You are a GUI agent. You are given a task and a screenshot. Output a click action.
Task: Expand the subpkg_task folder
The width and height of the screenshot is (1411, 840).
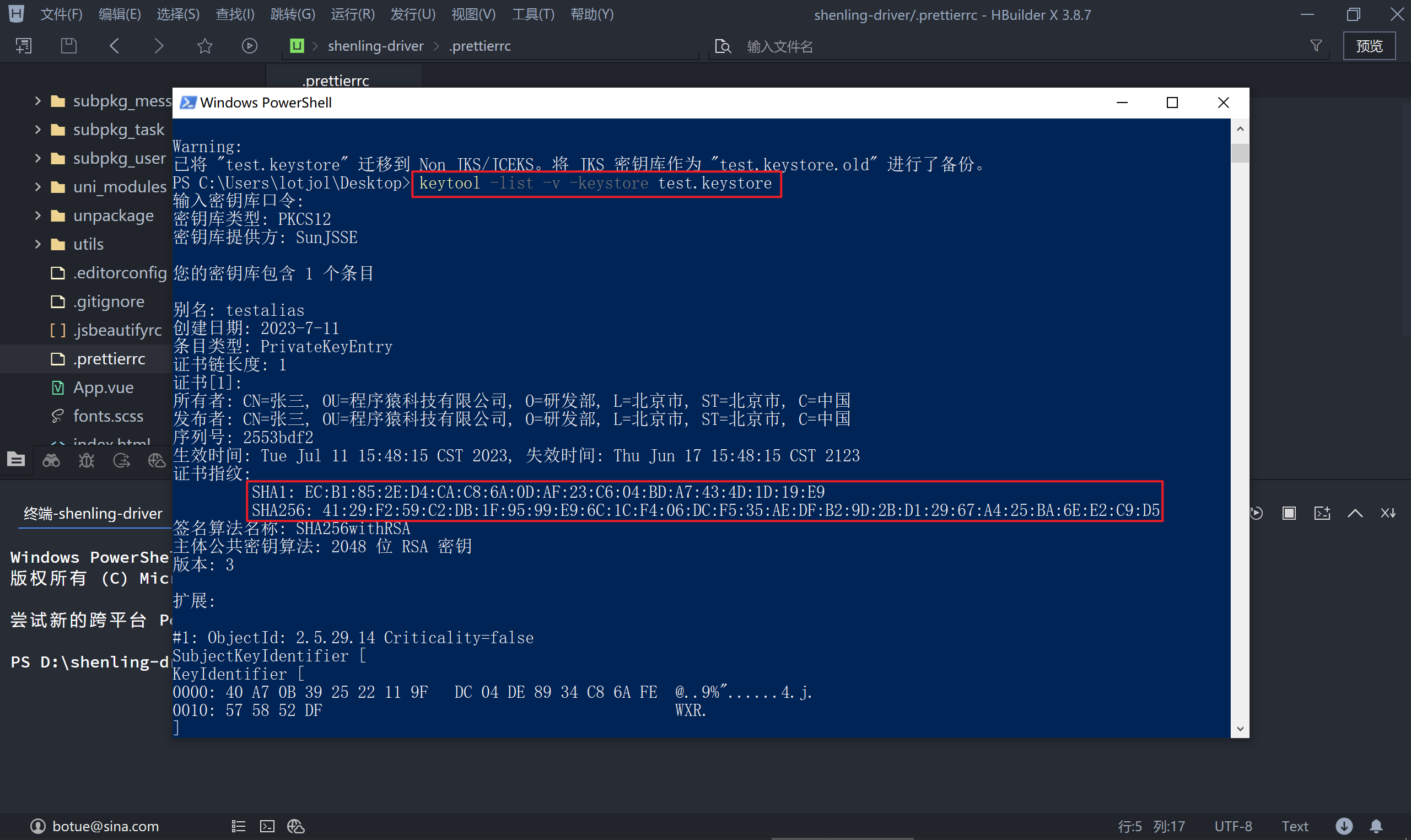38,130
